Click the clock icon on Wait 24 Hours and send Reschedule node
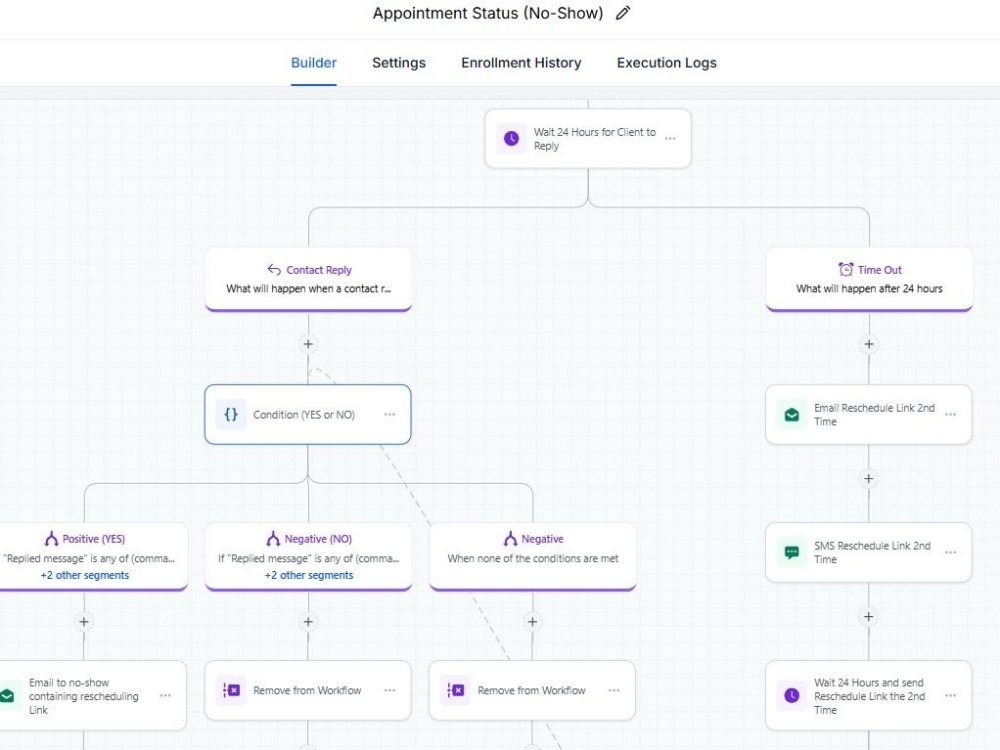Image resolution: width=1000 pixels, height=750 pixels. point(791,696)
